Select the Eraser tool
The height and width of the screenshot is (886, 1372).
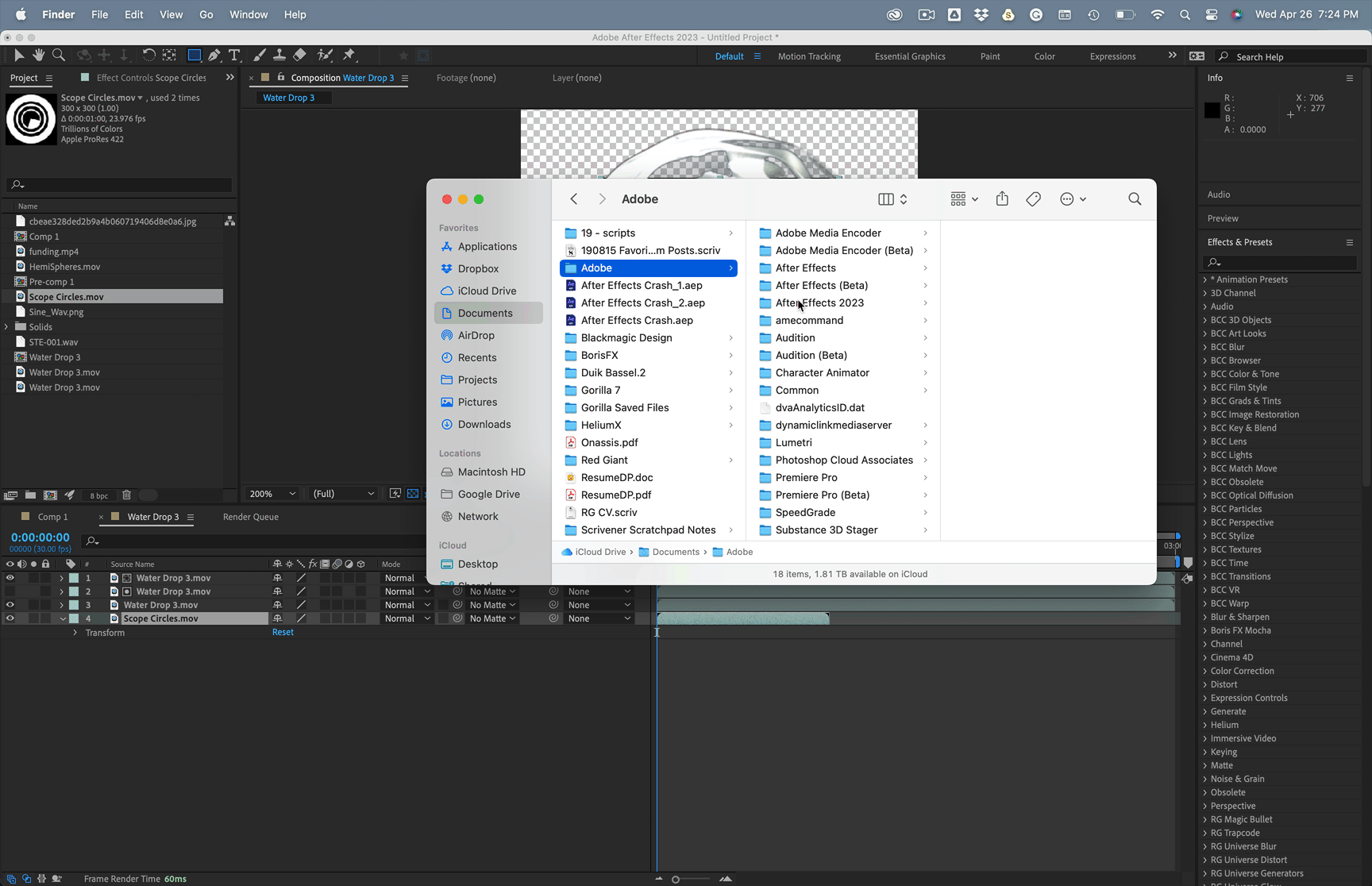click(299, 55)
